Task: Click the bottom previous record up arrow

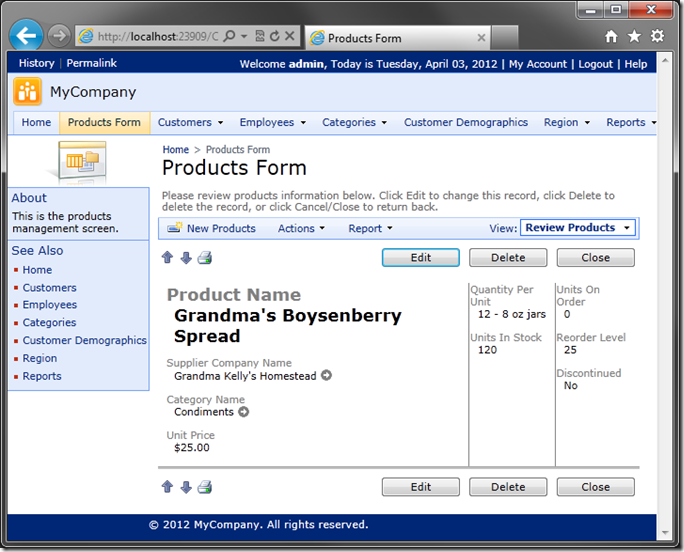Action: [x=168, y=487]
